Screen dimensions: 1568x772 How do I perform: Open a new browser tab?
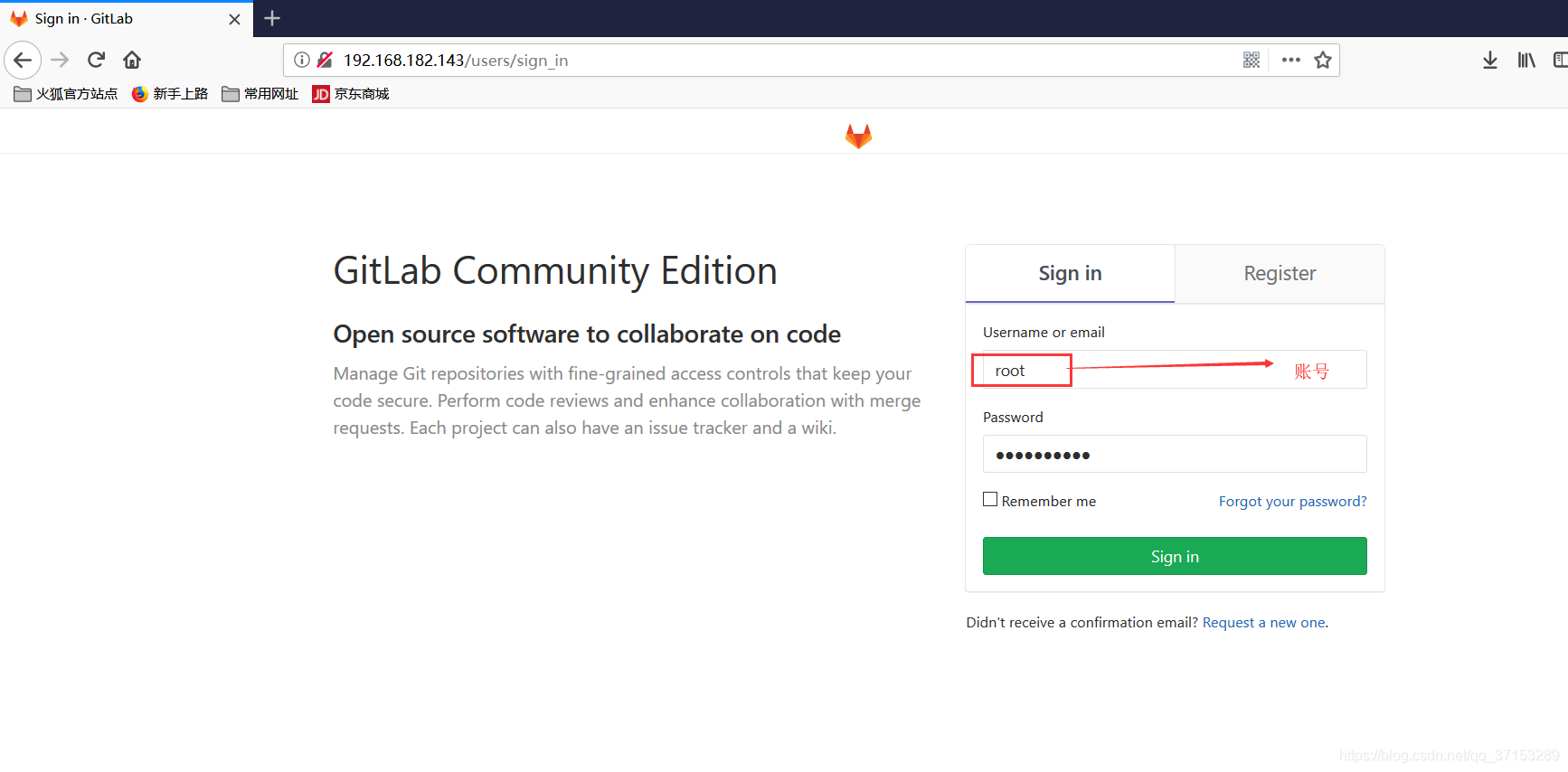272,18
